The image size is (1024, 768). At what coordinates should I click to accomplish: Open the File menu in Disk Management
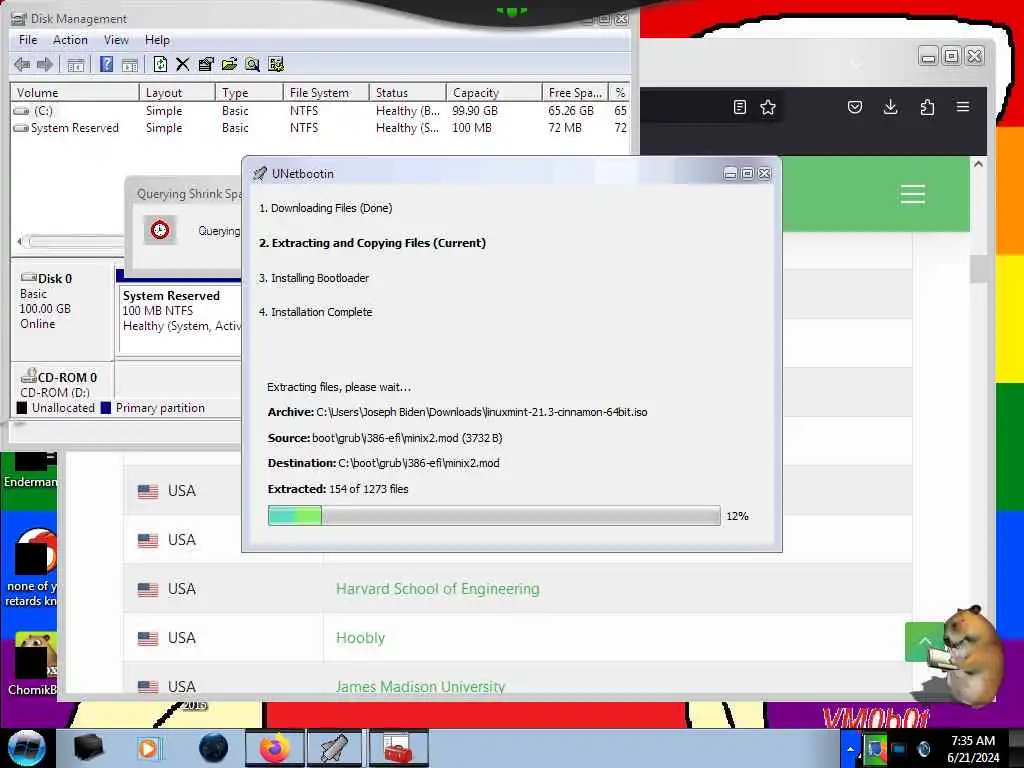click(x=28, y=40)
